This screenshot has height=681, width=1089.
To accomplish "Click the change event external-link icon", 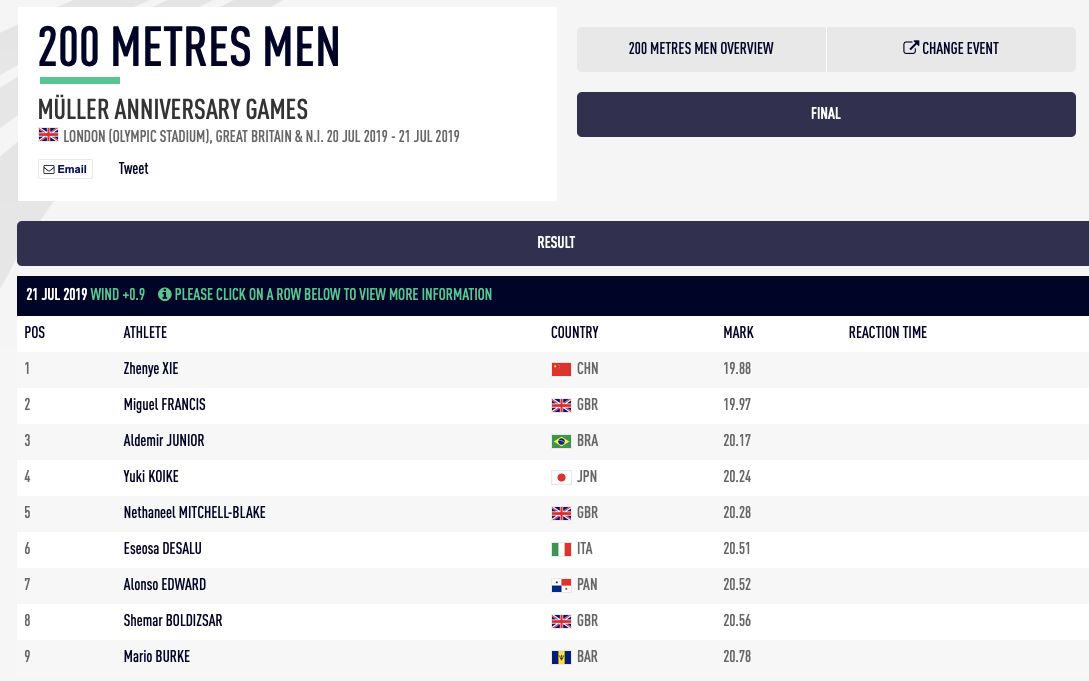I will (910, 47).
